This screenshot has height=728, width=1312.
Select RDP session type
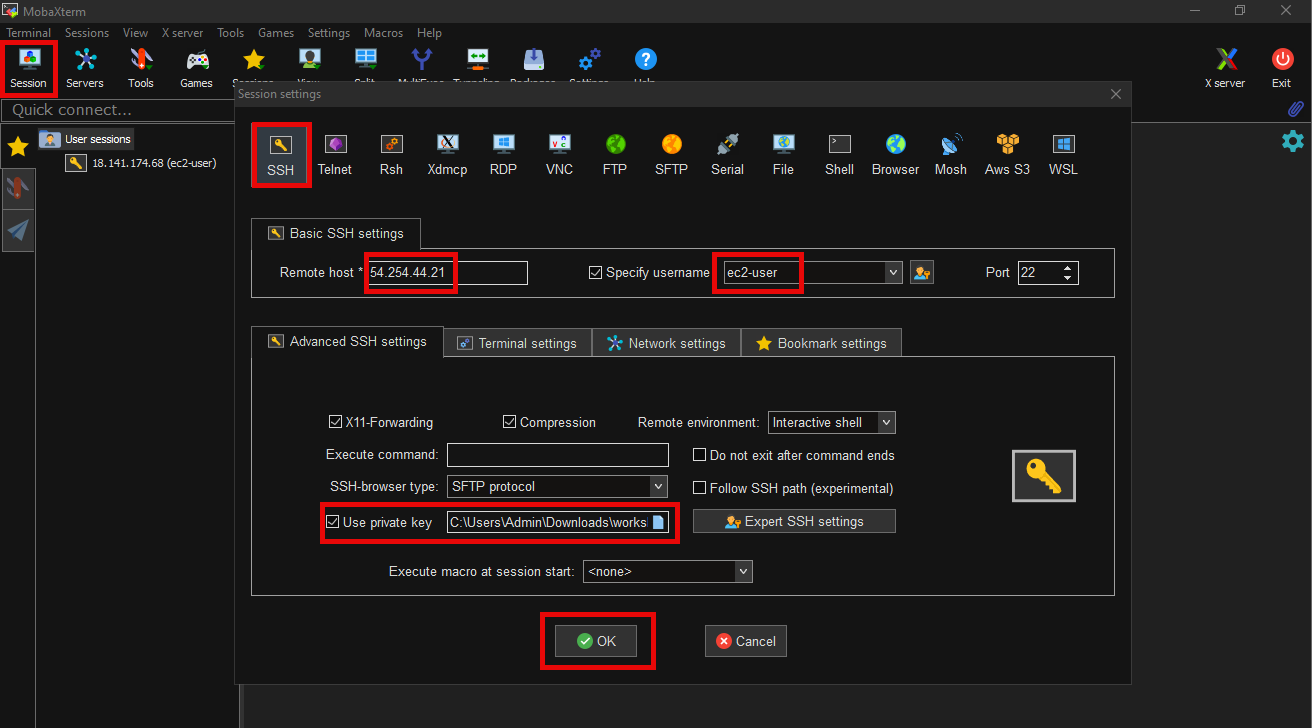(x=503, y=155)
